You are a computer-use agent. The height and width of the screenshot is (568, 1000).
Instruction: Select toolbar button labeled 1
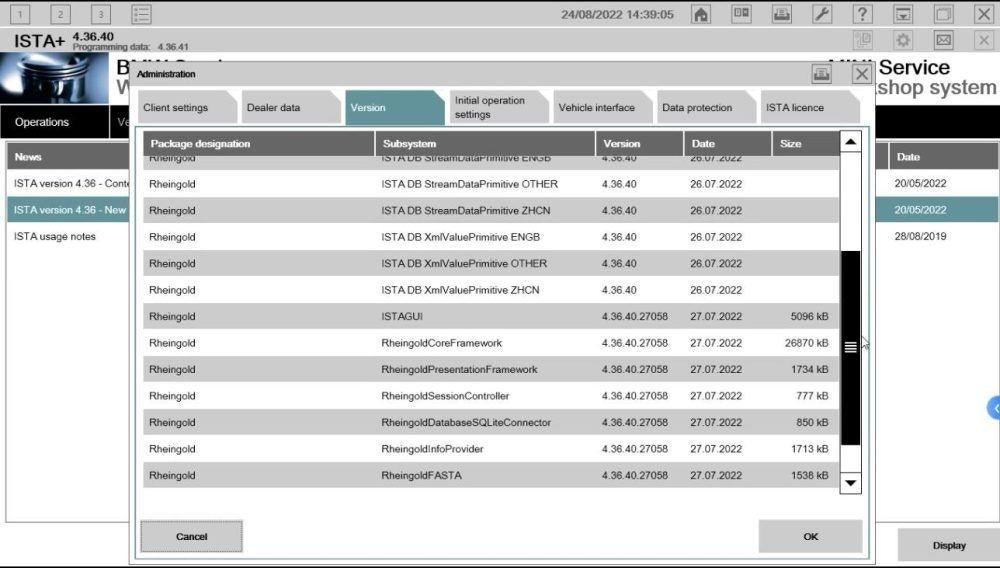pos(20,14)
